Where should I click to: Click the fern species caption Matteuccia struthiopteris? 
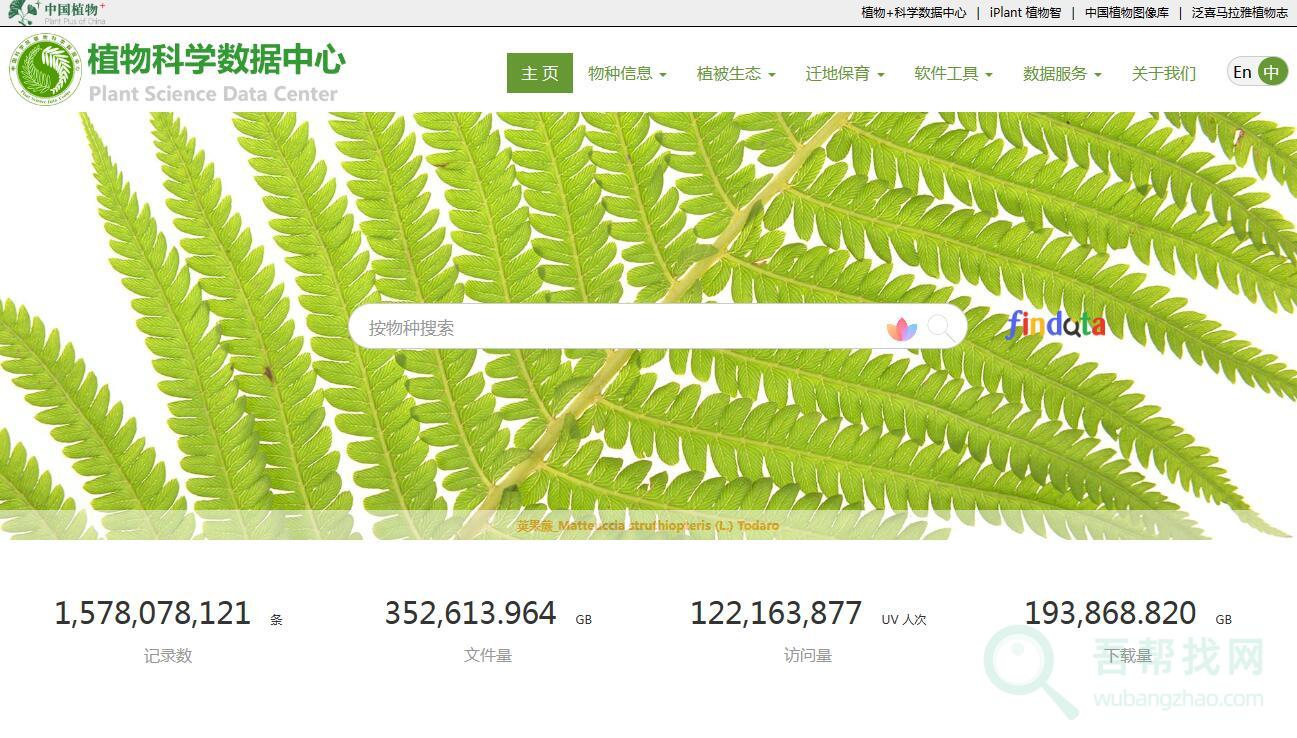pyautogui.click(x=648, y=524)
